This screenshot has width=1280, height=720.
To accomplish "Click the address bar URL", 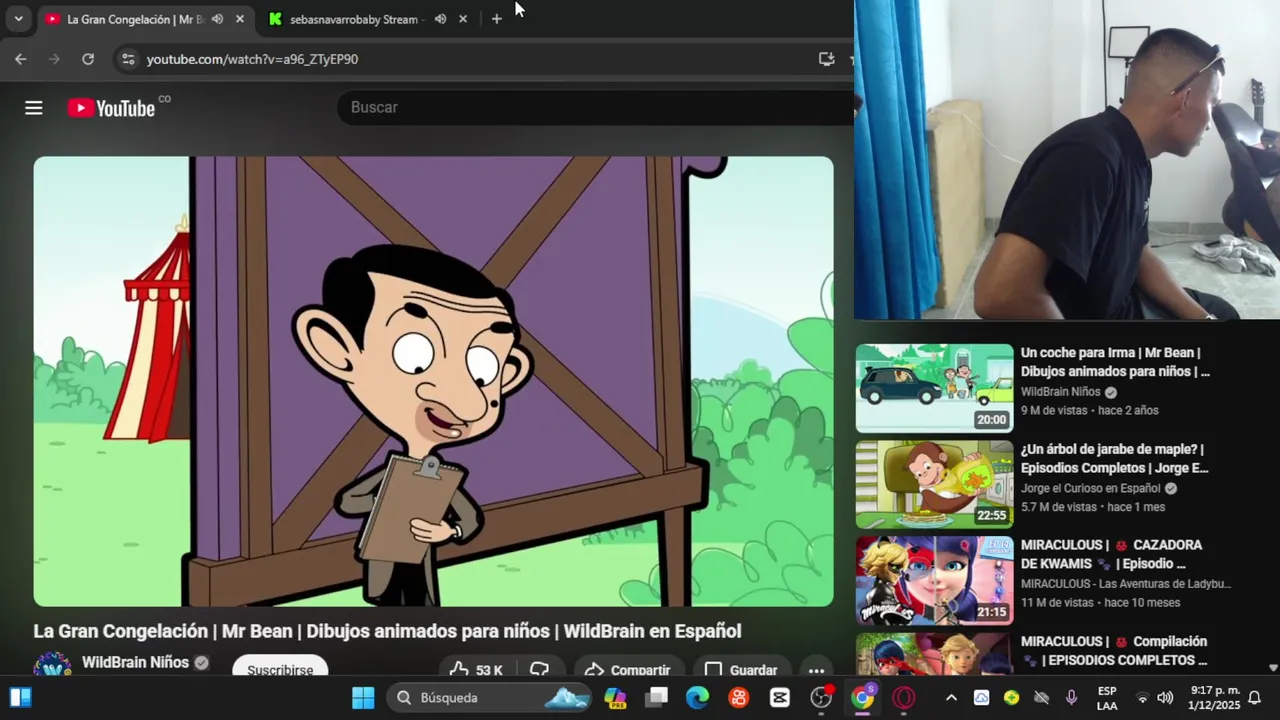I will click(252, 59).
